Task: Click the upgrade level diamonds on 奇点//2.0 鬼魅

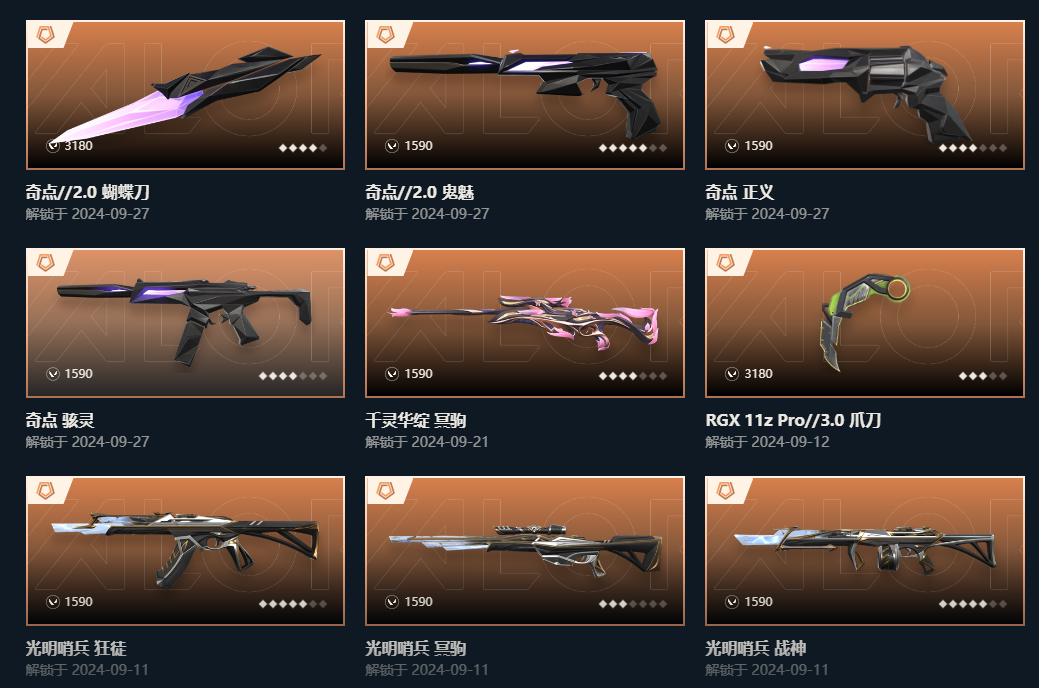Action: tap(633, 148)
